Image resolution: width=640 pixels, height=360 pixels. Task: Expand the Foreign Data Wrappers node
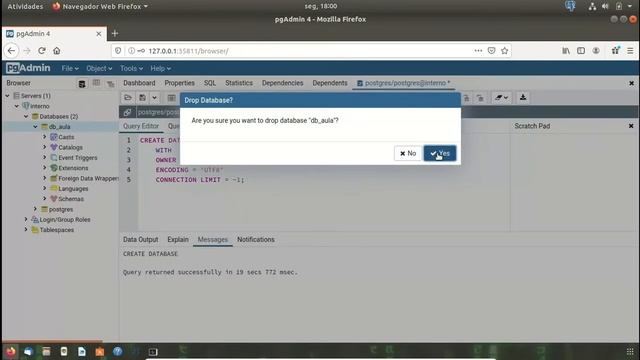(x=45, y=178)
